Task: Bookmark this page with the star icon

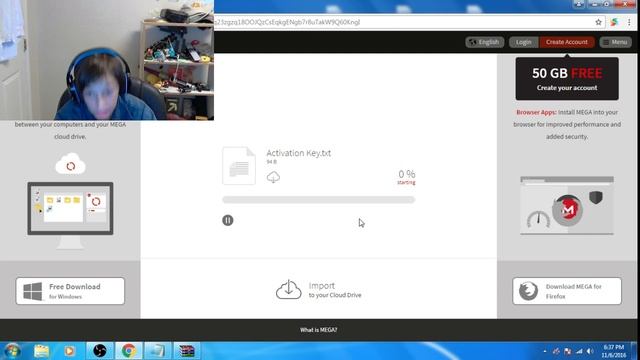Action: (x=598, y=22)
